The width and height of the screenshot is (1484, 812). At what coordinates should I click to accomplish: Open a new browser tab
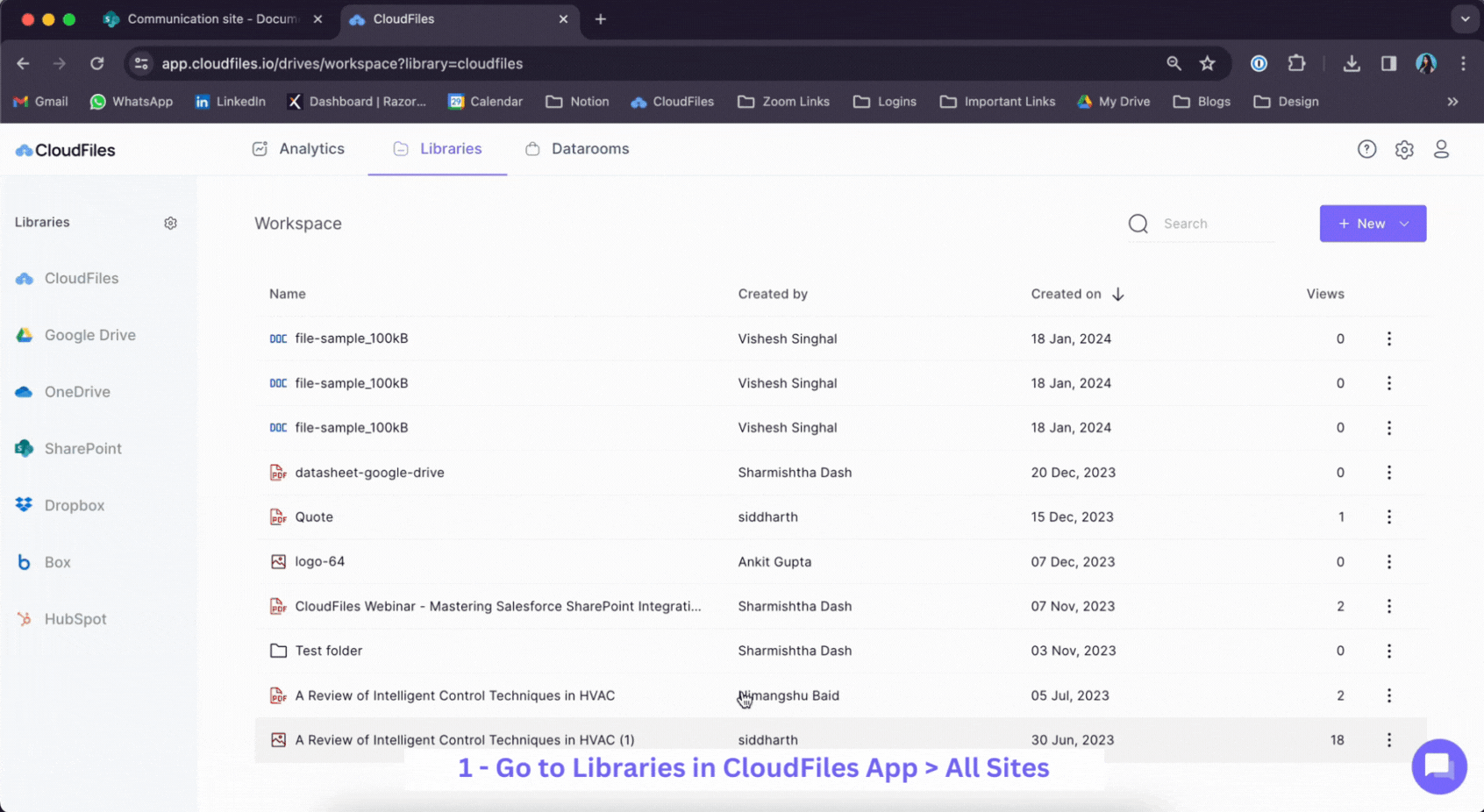[600, 19]
